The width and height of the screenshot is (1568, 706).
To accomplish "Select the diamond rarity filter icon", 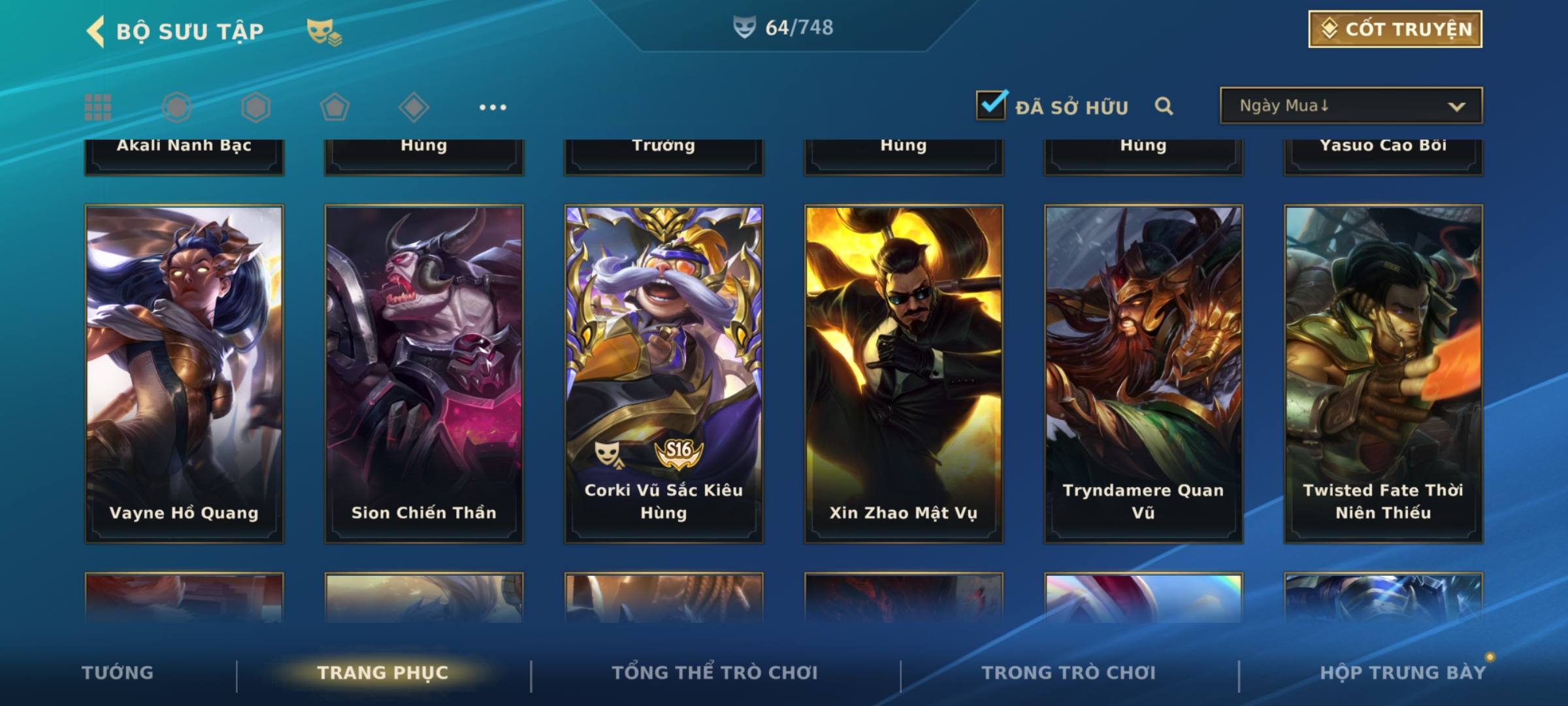I will [x=414, y=107].
